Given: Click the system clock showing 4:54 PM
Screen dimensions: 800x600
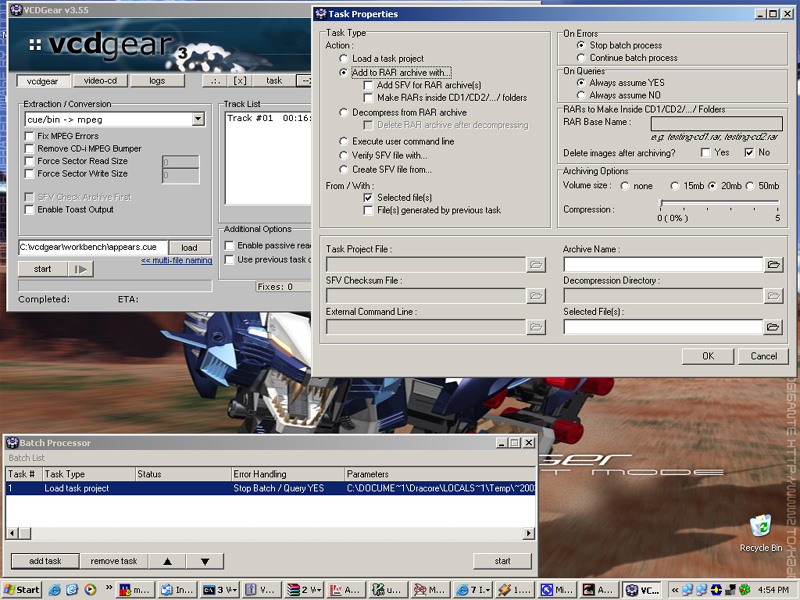Looking at the screenshot, I should click(x=773, y=590).
